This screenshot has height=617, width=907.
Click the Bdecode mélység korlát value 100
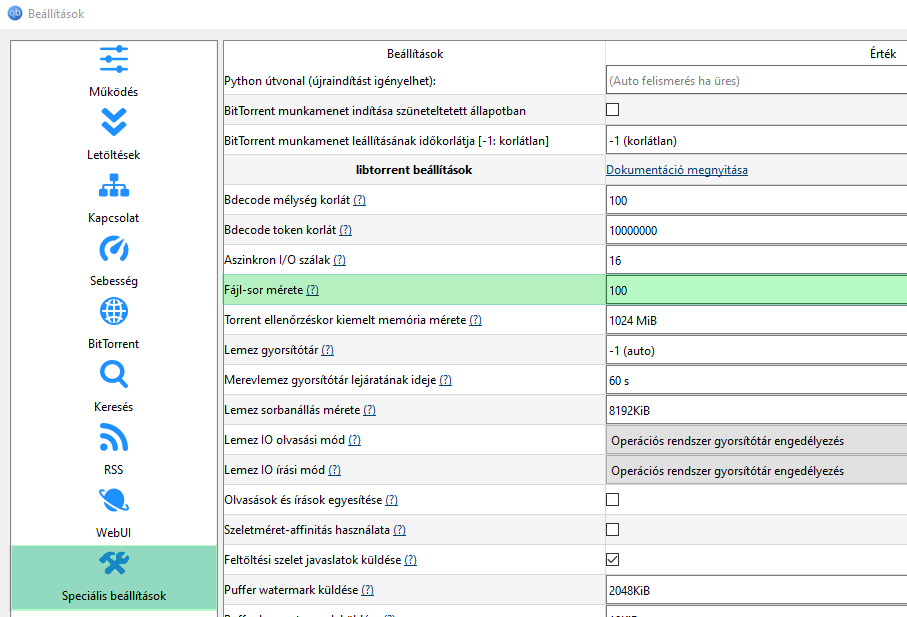pos(756,201)
